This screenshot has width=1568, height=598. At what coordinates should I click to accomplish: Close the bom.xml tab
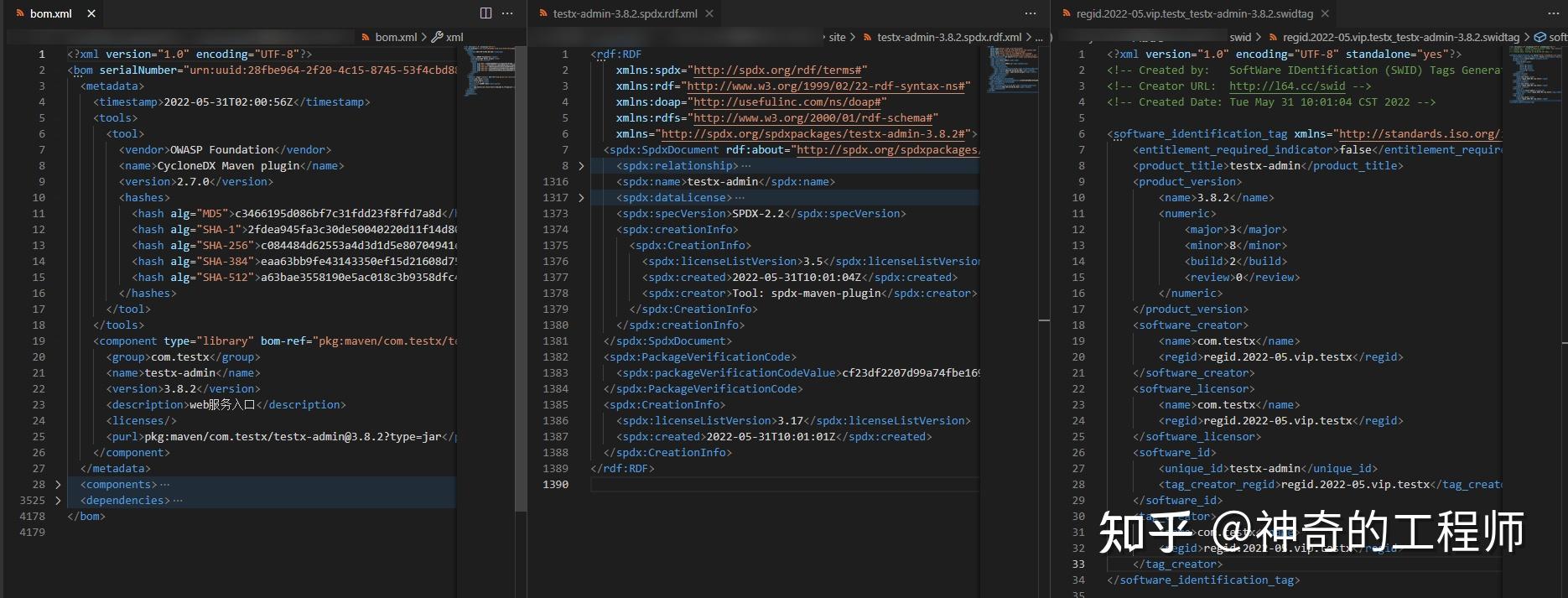tap(91, 13)
